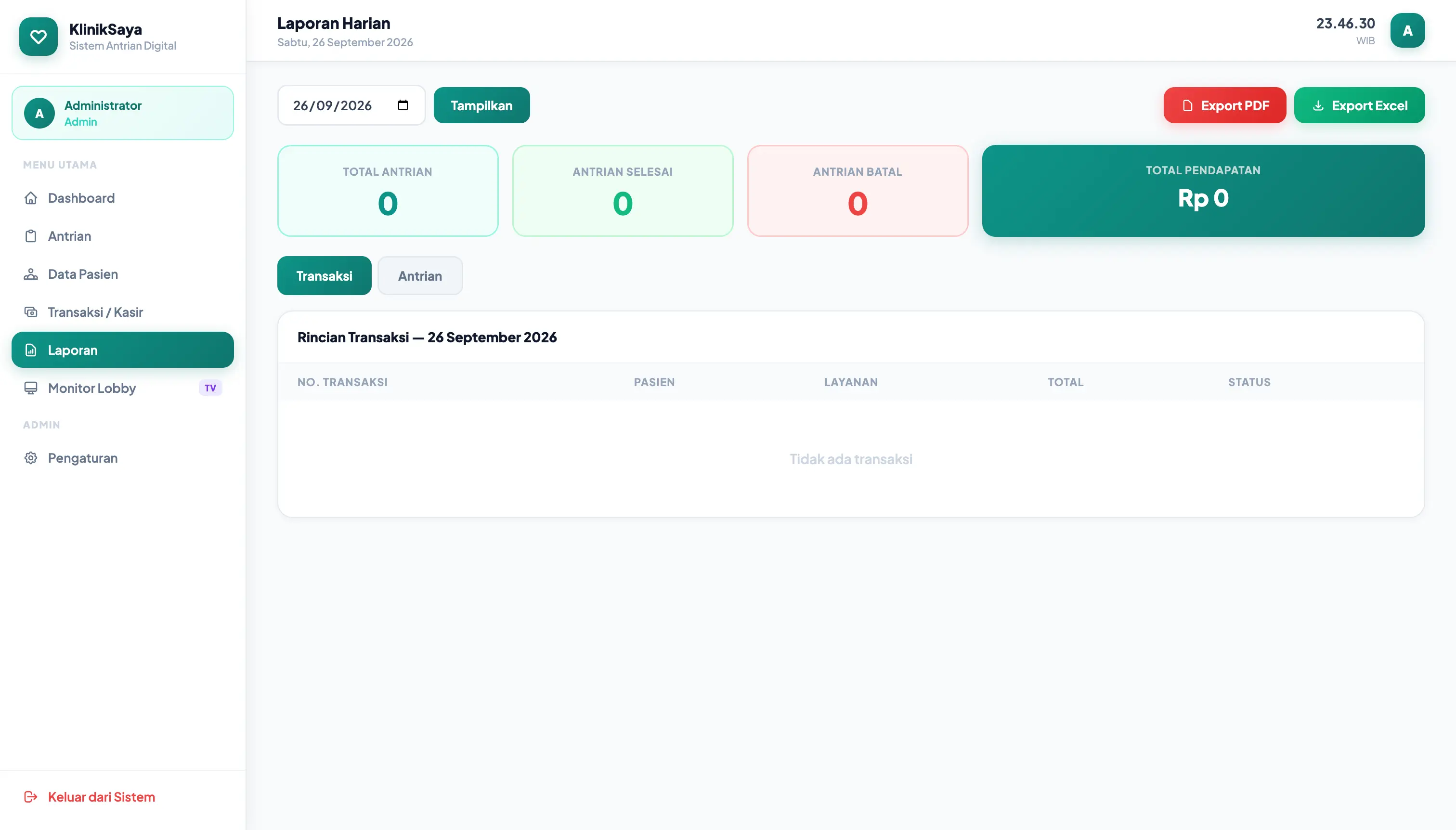Click the TV badge next to Monitor Lobby
This screenshot has height=830, width=1456.
coord(210,388)
